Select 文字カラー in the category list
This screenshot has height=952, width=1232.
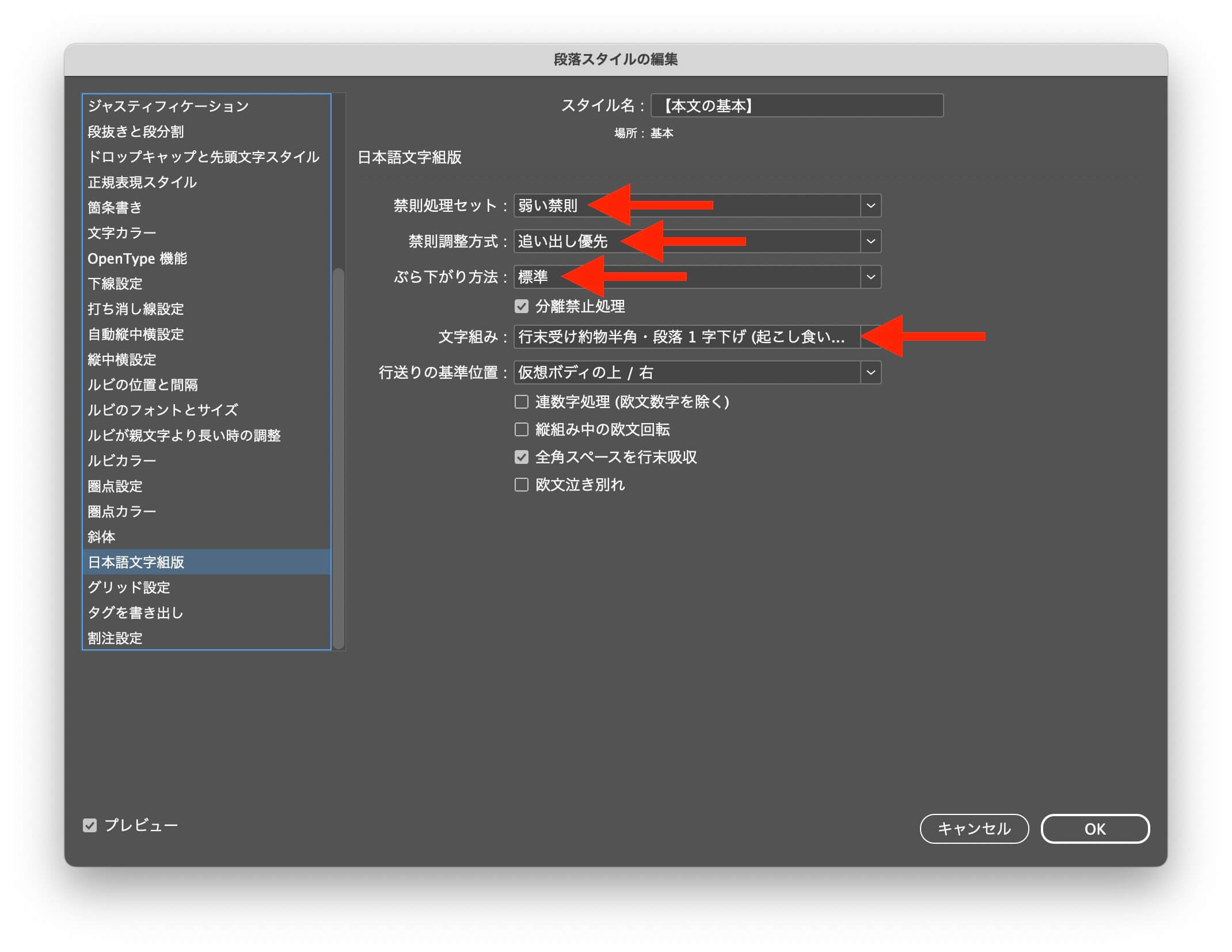pos(122,233)
